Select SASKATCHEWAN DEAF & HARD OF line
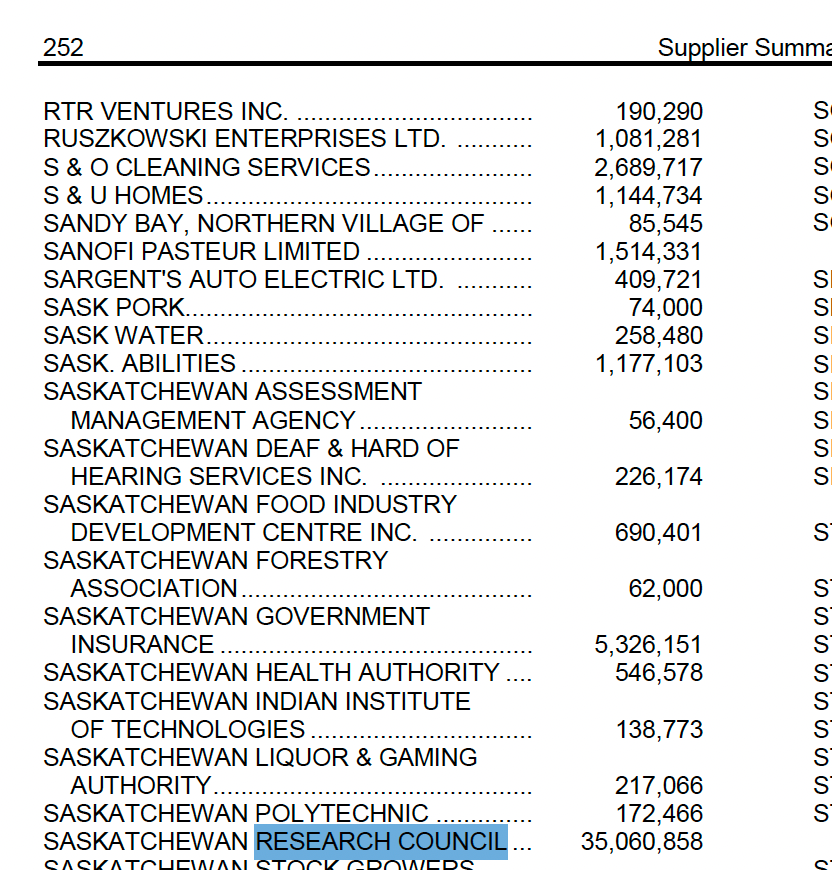832x870 pixels. (x=251, y=448)
